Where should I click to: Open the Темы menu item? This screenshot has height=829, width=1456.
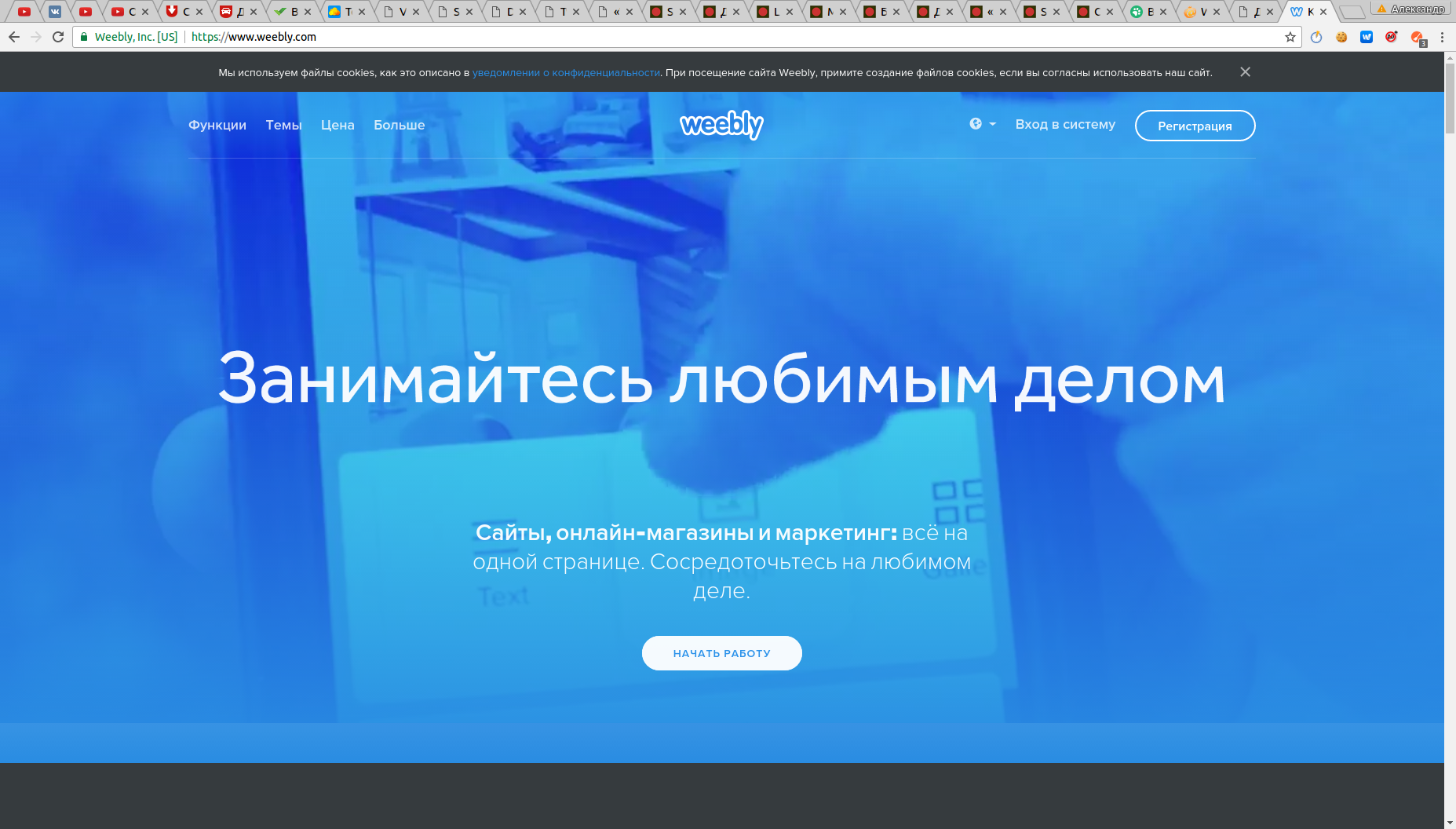(x=283, y=125)
